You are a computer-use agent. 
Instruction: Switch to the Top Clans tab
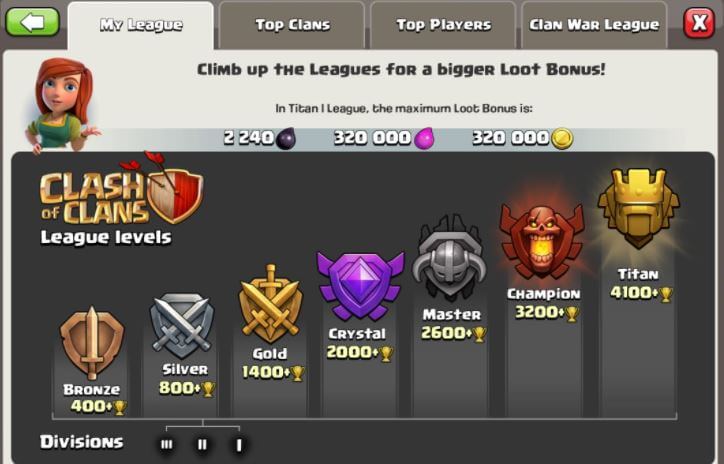pos(292,25)
